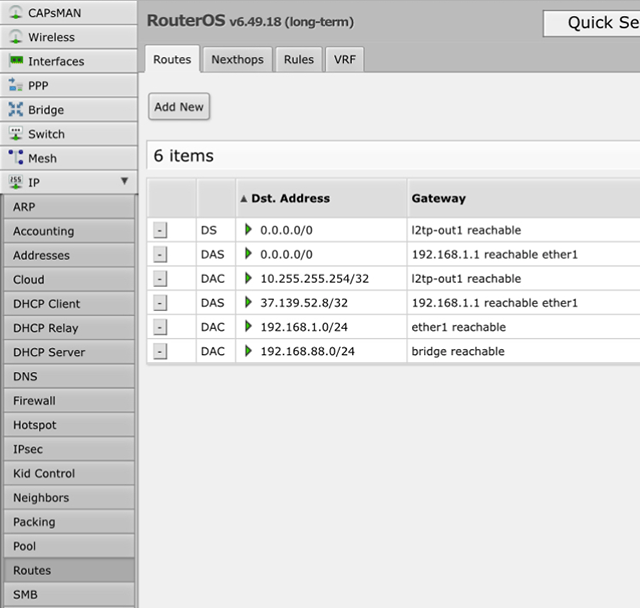The image size is (640, 608).
Task: Click the IP menu icon
Action: pyautogui.click(x=16, y=183)
